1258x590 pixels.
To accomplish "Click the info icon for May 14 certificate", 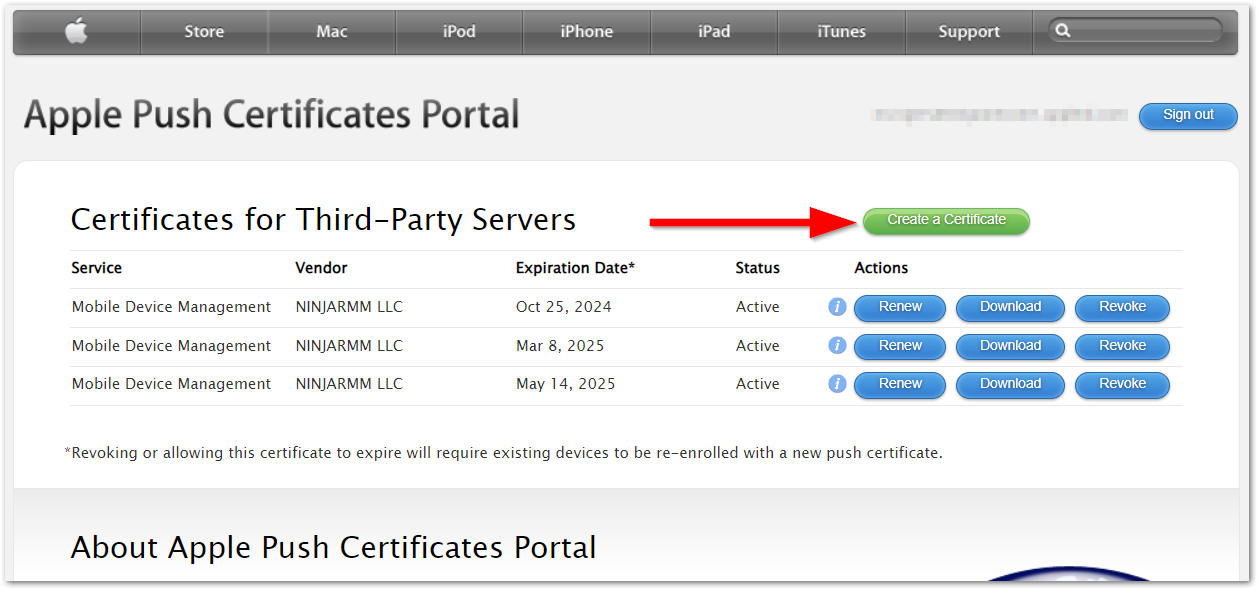I will [837, 384].
